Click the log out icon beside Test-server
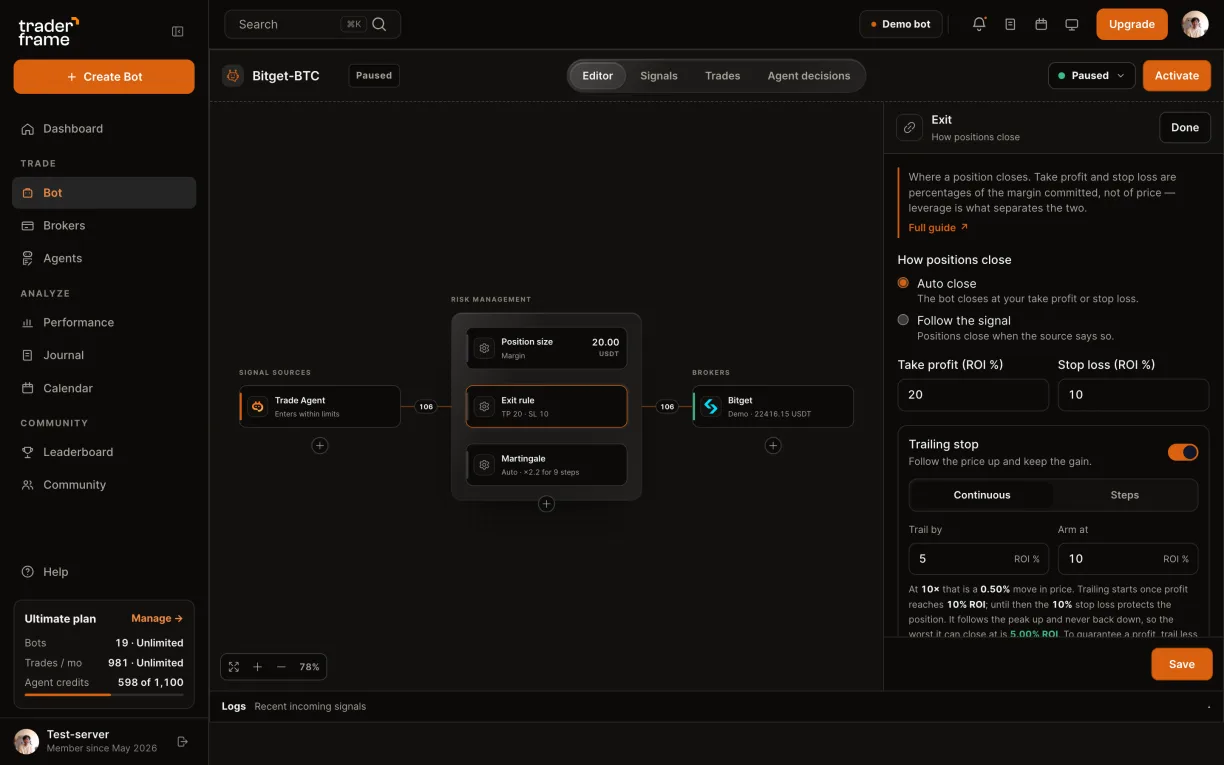The height and width of the screenshot is (765, 1224). tap(182, 741)
